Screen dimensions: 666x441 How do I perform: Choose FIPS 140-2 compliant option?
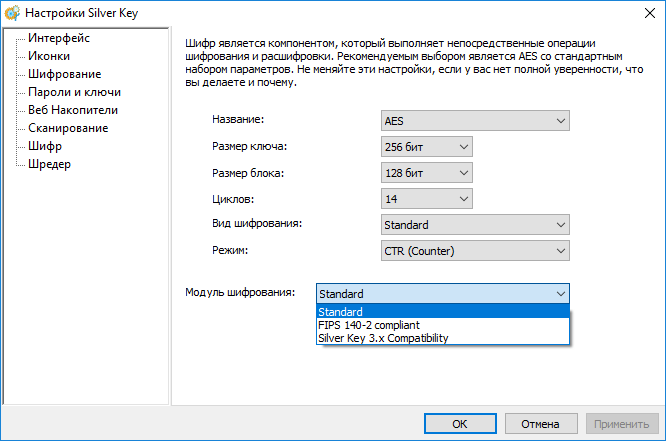pyautogui.click(x=368, y=325)
